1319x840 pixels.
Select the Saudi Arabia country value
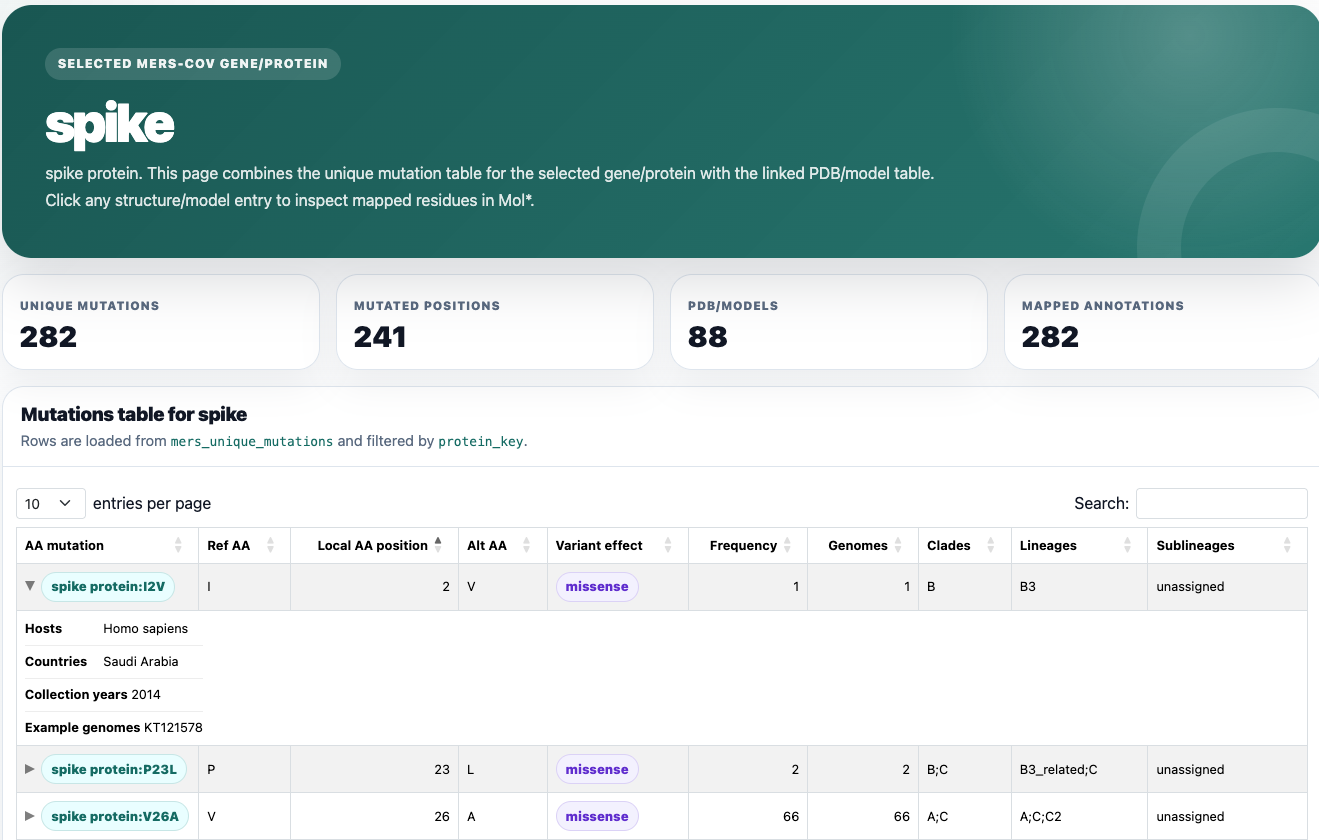(141, 661)
